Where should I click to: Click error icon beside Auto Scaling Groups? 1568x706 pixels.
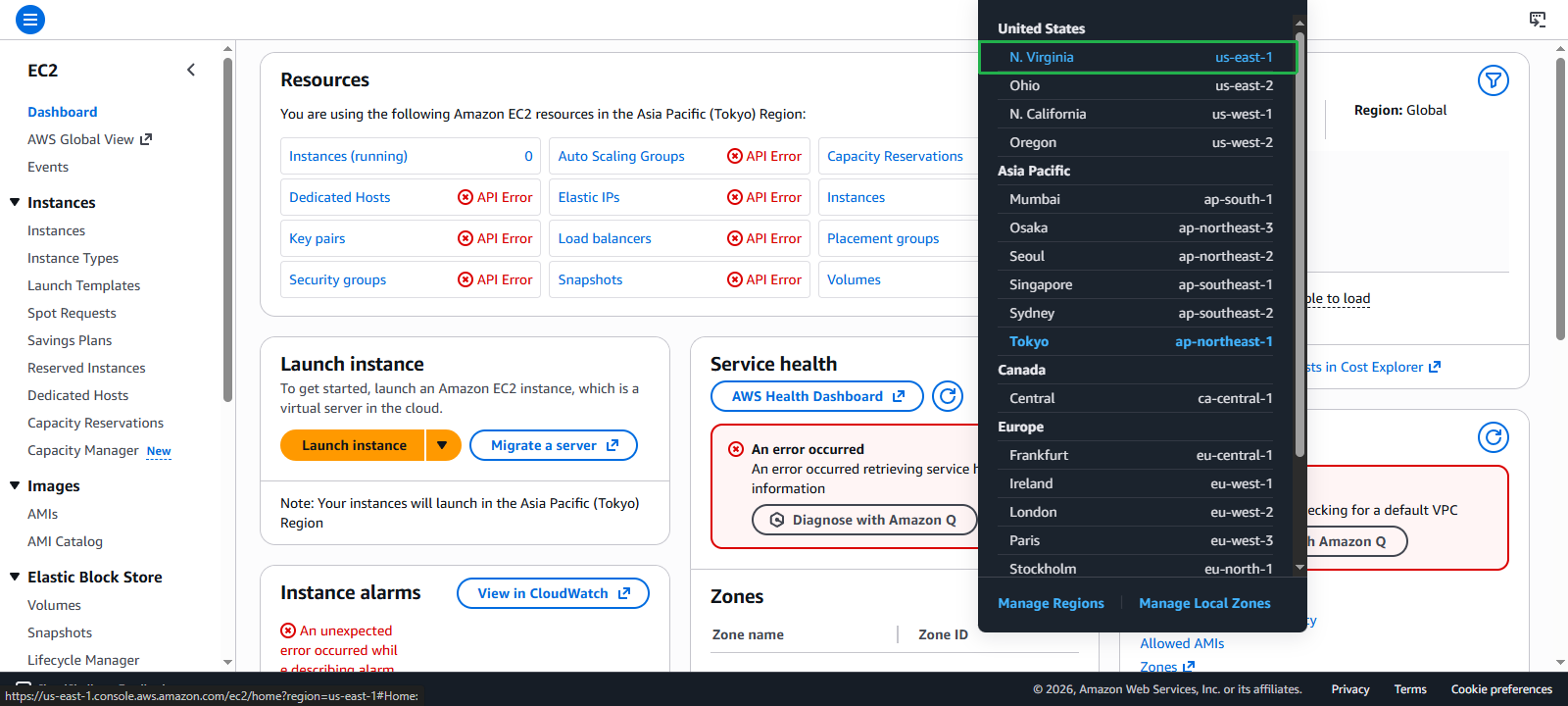tap(735, 156)
